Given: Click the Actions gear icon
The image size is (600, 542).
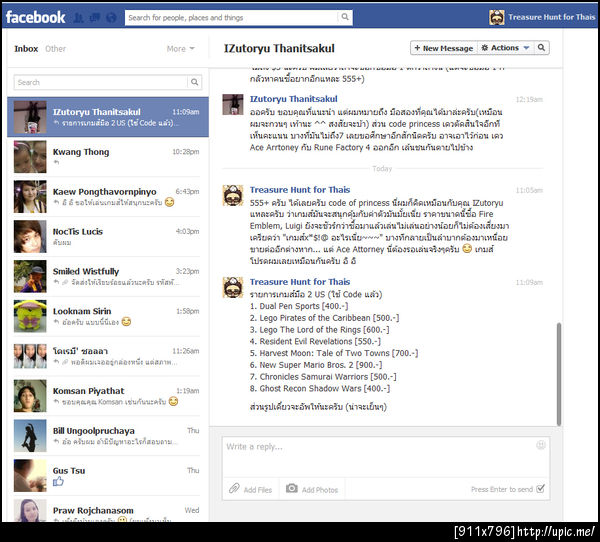Looking at the screenshot, I should click(x=484, y=47).
